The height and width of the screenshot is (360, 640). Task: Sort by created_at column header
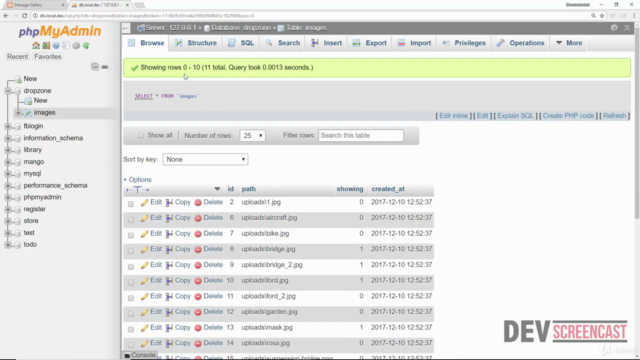388,189
